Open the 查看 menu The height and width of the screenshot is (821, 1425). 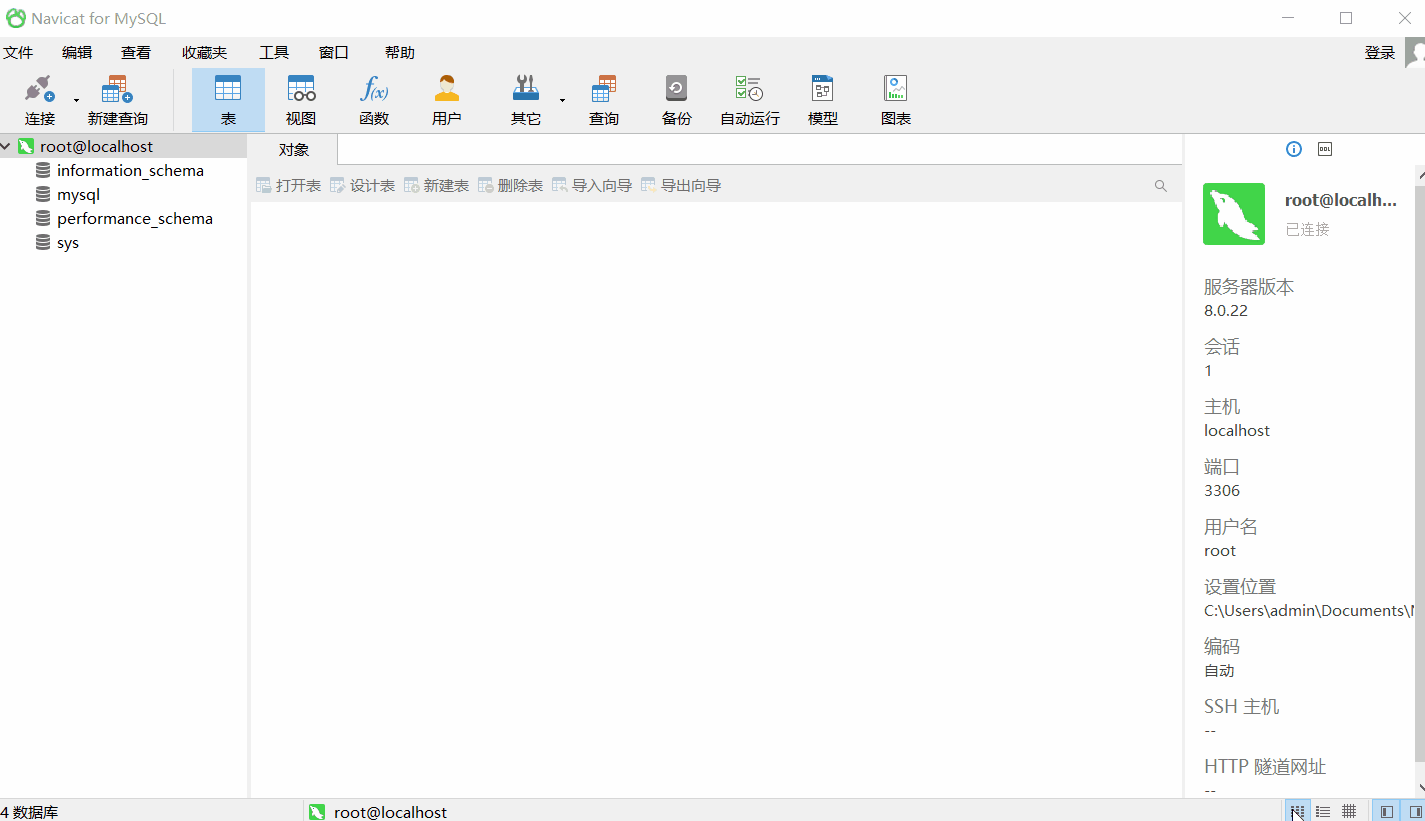[x=136, y=53]
